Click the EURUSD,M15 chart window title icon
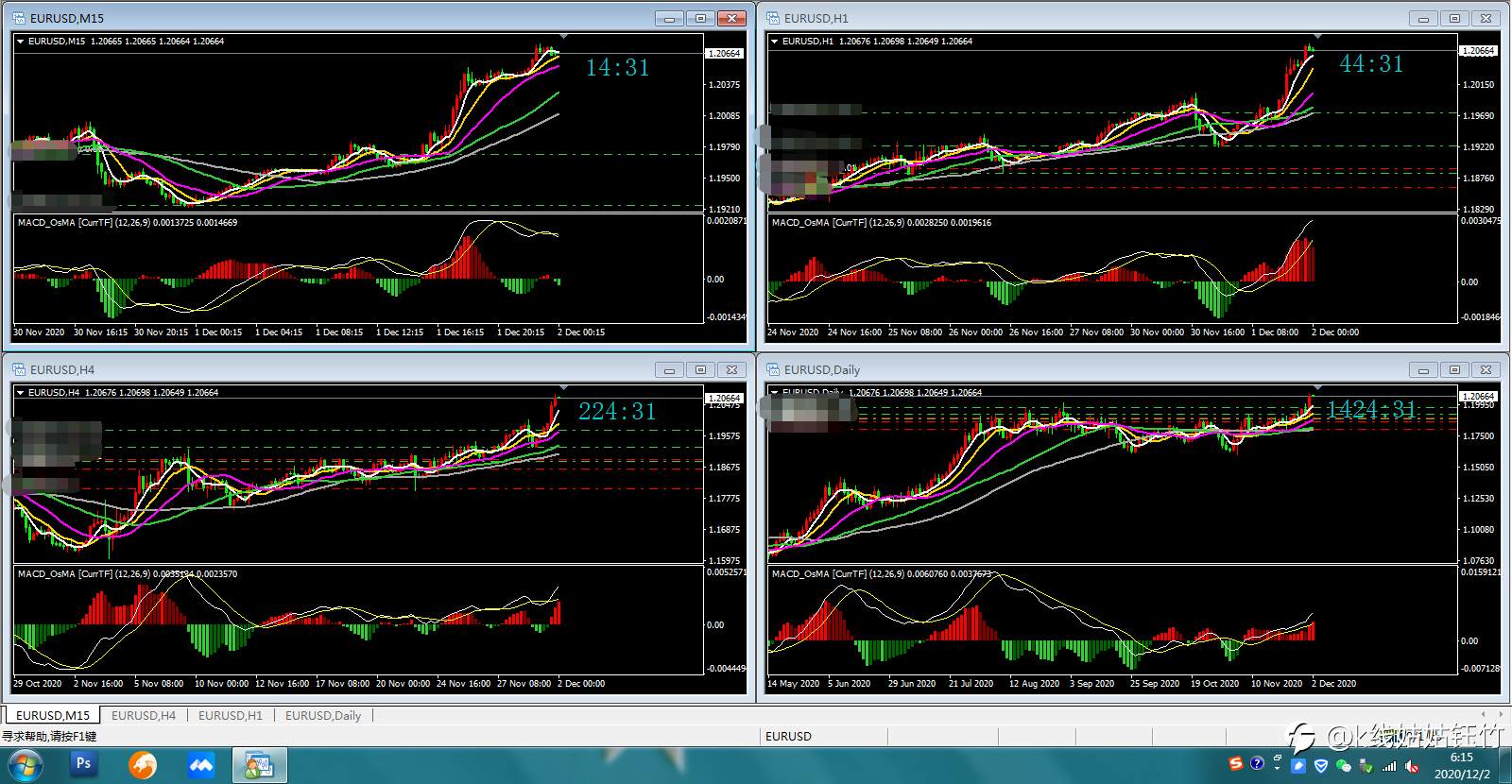This screenshot has height=784, width=1512. (x=19, y=18)
